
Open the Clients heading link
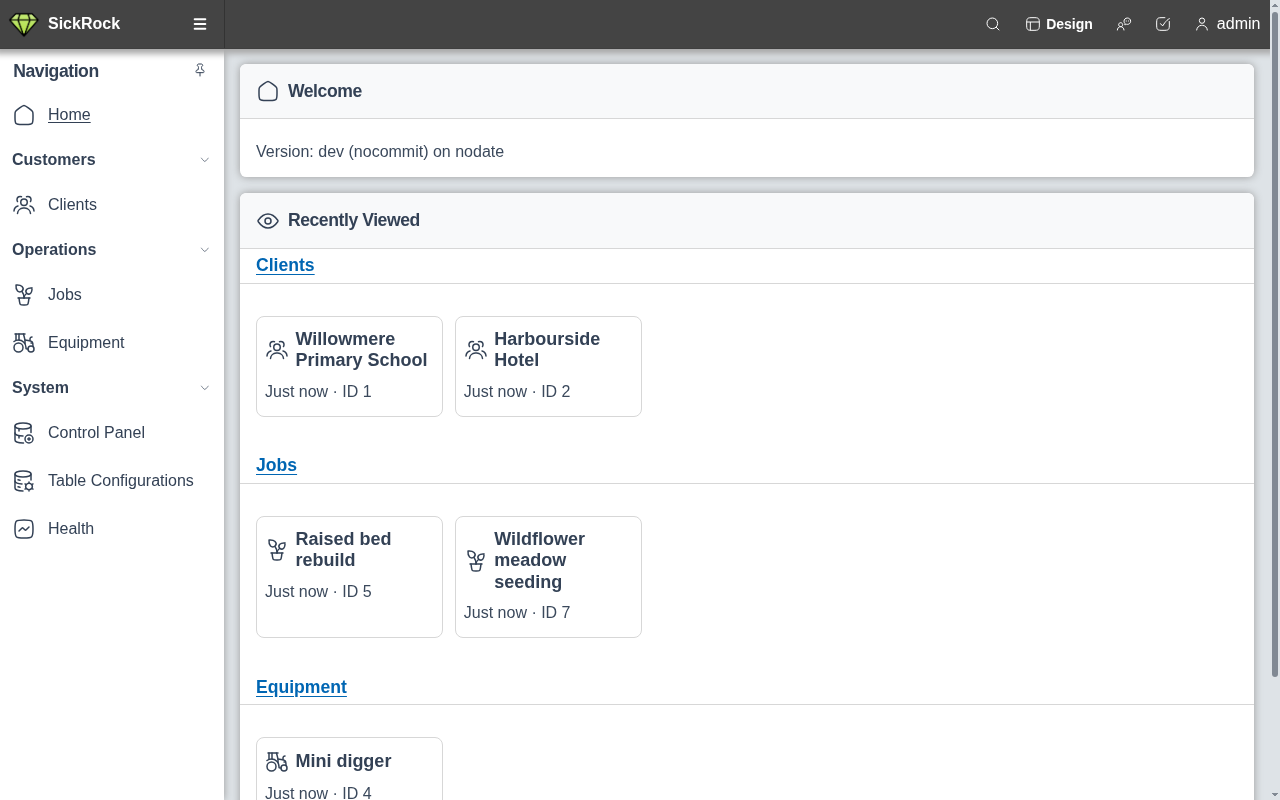tap(285, 265)
